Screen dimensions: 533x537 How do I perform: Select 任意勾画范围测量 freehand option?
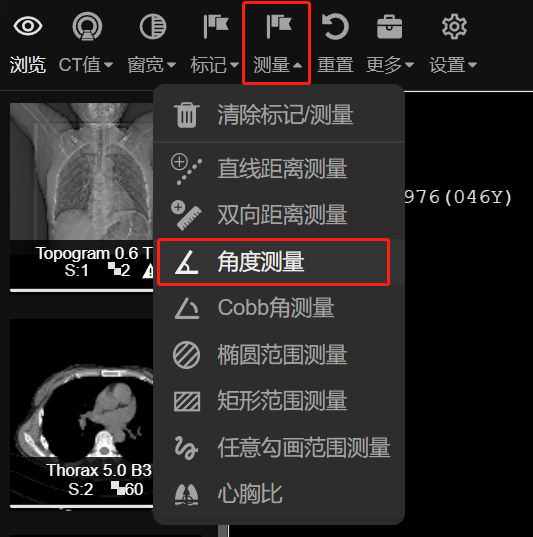click(x=279, y=448)
